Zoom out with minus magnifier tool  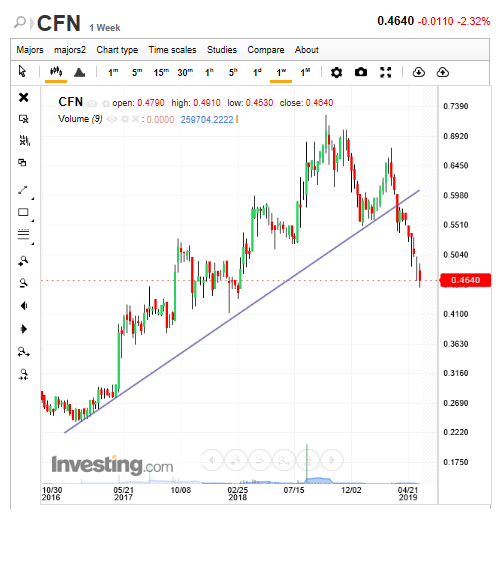[23, 283]
